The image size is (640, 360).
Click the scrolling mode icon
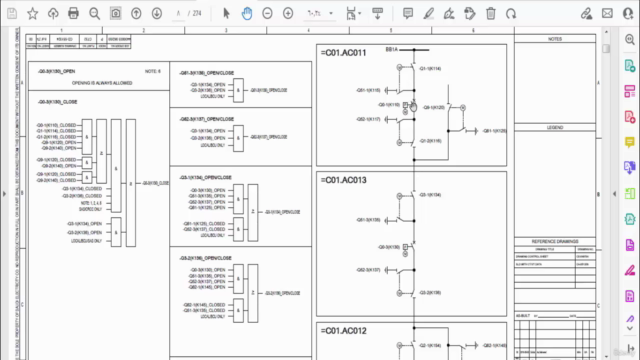pyautogui.click(x=378, y=13)
